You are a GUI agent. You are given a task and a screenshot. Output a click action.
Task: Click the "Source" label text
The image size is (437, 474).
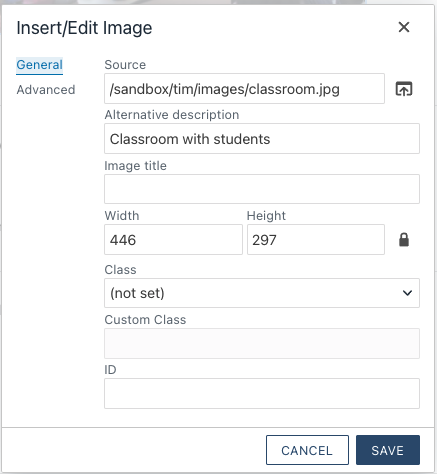[x=125, y=65]
